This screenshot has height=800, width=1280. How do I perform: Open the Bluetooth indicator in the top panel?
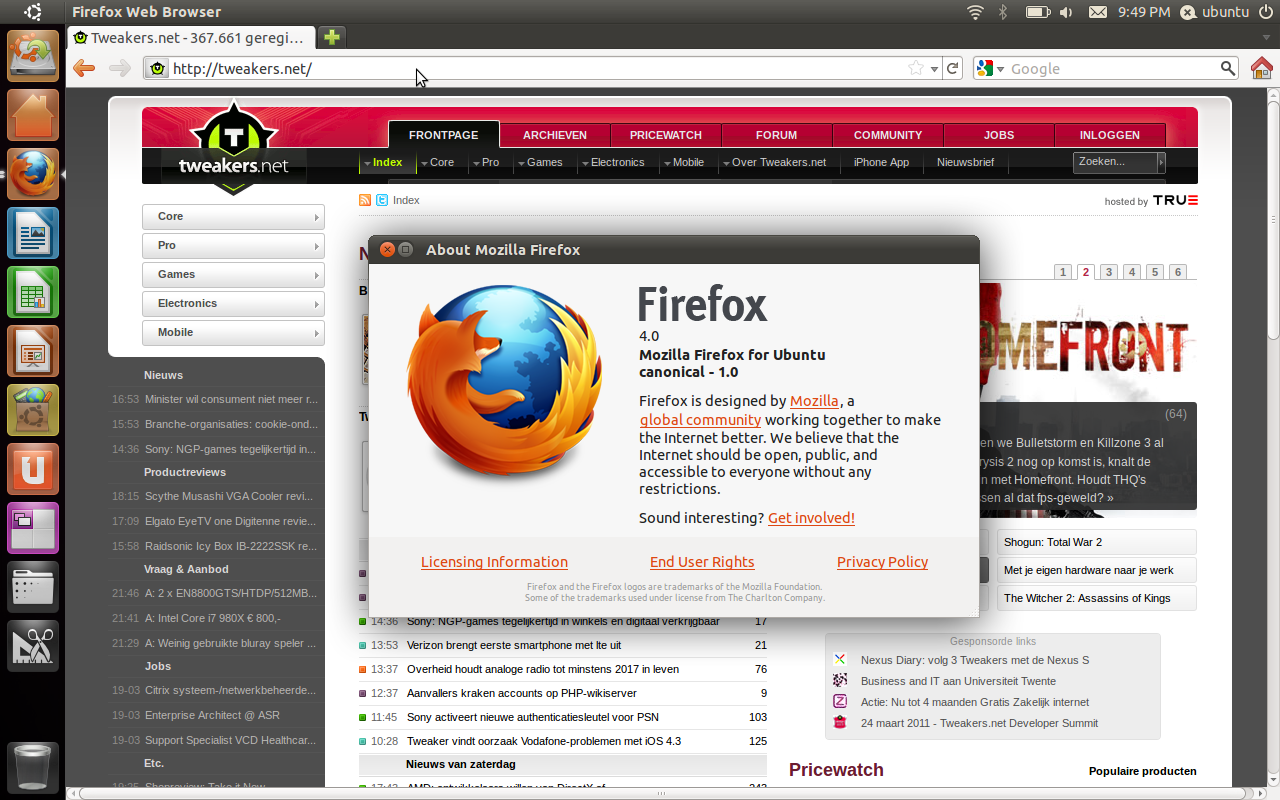pyautogui.click(x=1003, y=12)
